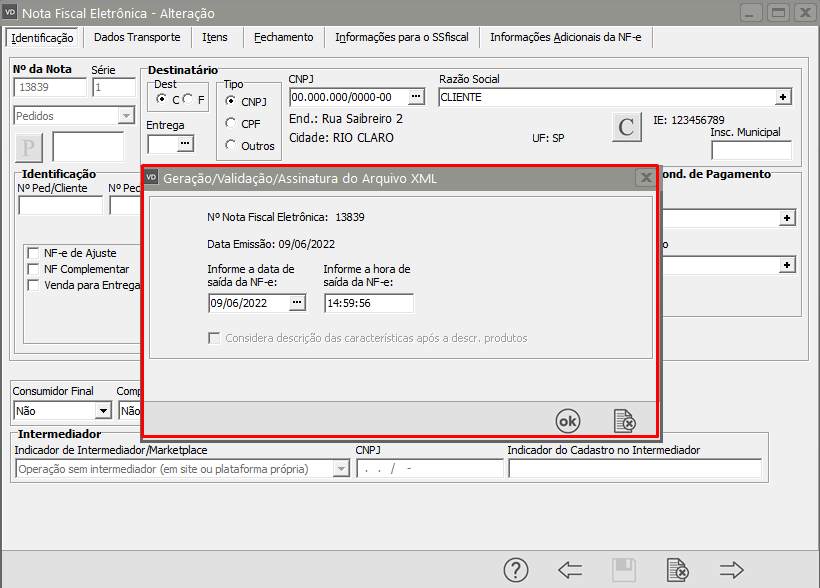820x588 pixels.
Task: Select the Outros type radio button
Action: pos(232,145)
